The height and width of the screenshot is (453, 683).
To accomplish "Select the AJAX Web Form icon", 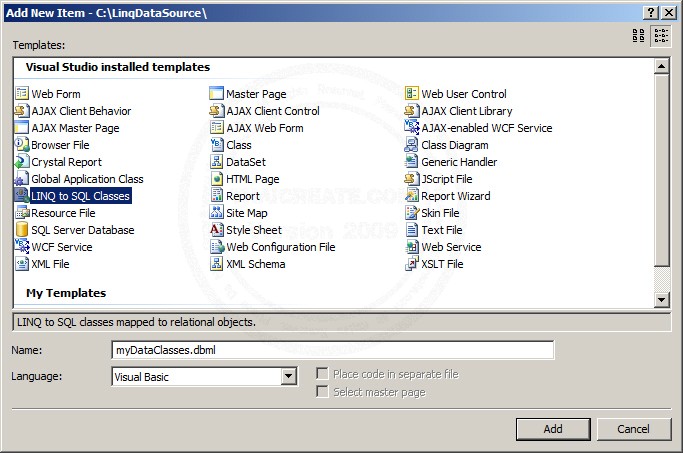I will [x=216, y=128].
